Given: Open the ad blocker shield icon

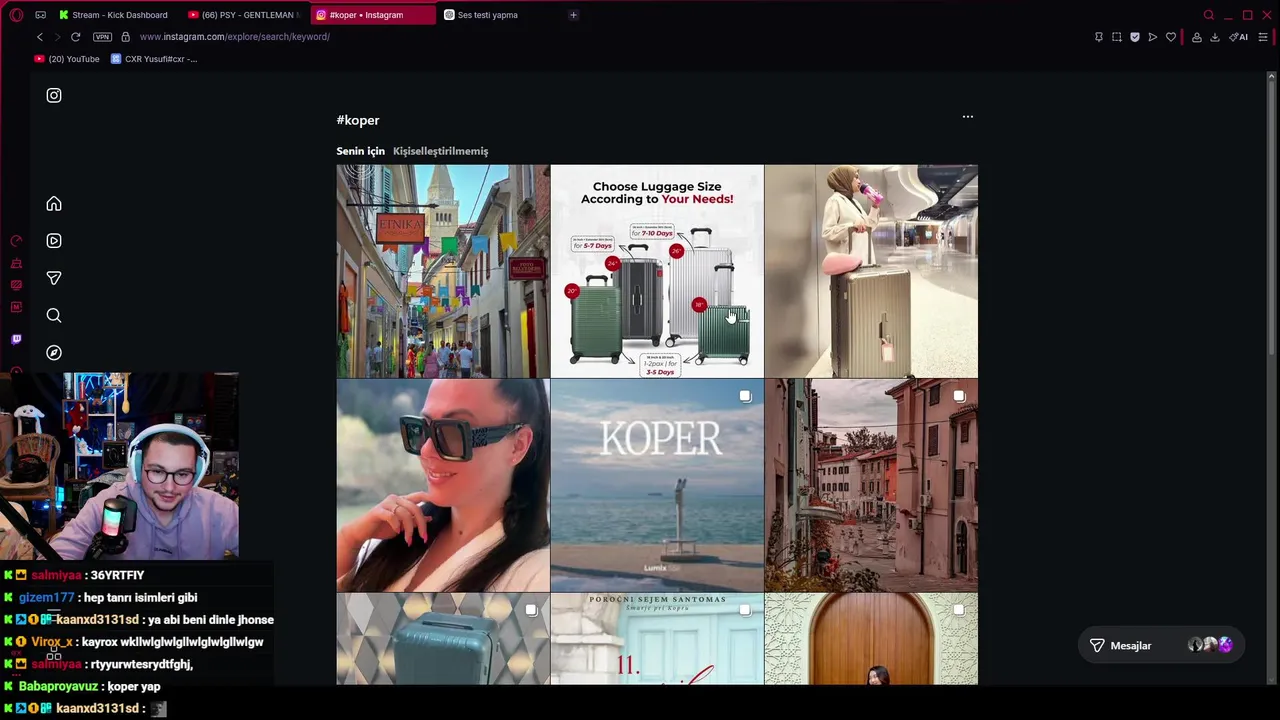Looking at the screenshot, I should click(x=1134, y=37).
